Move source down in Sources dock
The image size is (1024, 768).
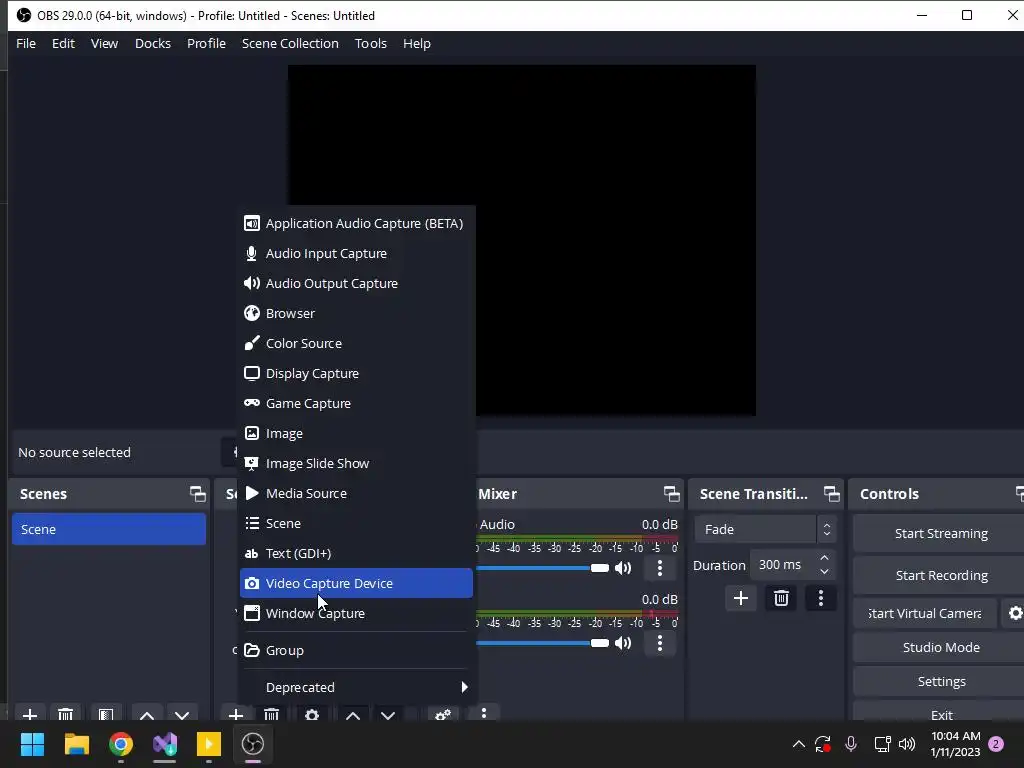tap(388, 714)
